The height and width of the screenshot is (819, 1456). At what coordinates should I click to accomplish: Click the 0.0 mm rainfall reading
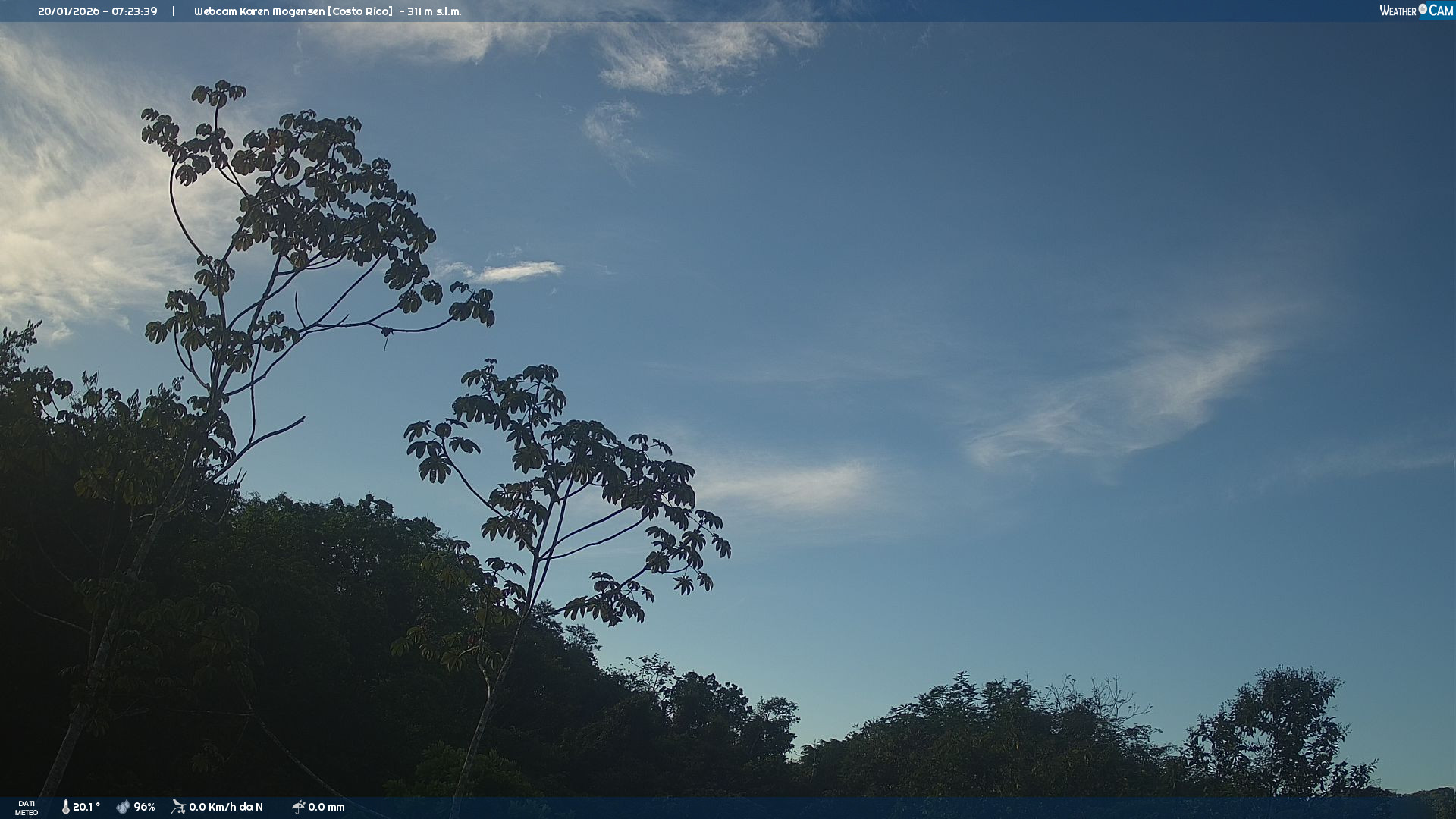click(x=326, y=807)
